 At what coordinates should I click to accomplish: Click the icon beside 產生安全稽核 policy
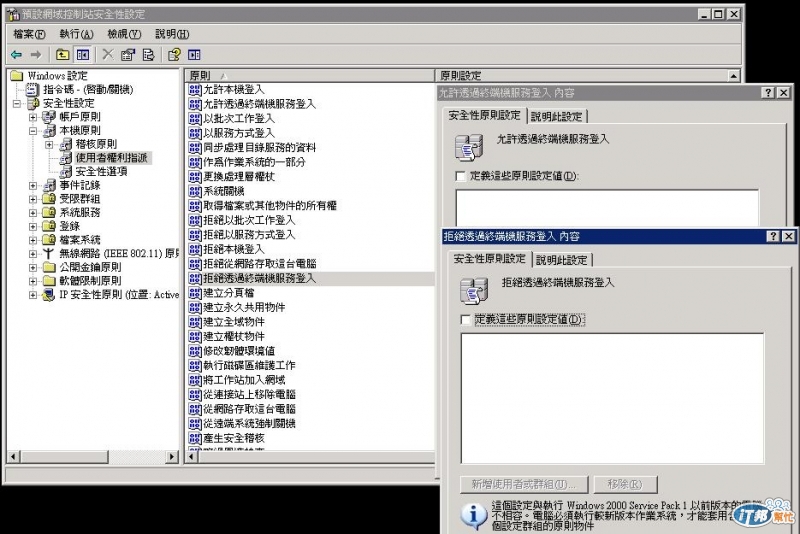(x=194, y=438)
